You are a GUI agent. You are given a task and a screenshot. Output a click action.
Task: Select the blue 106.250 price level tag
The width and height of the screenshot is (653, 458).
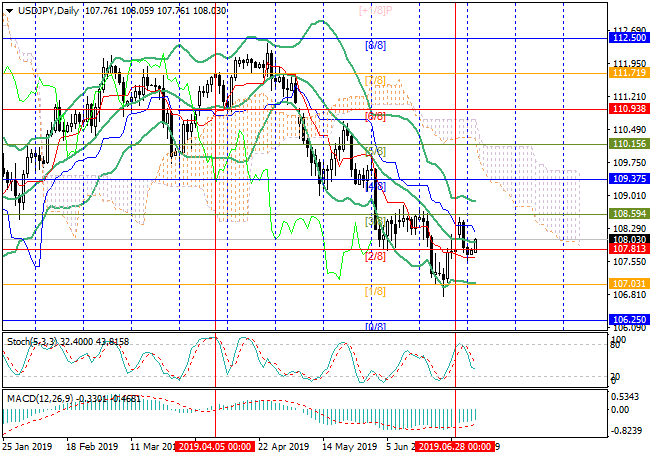click(628, 320)
